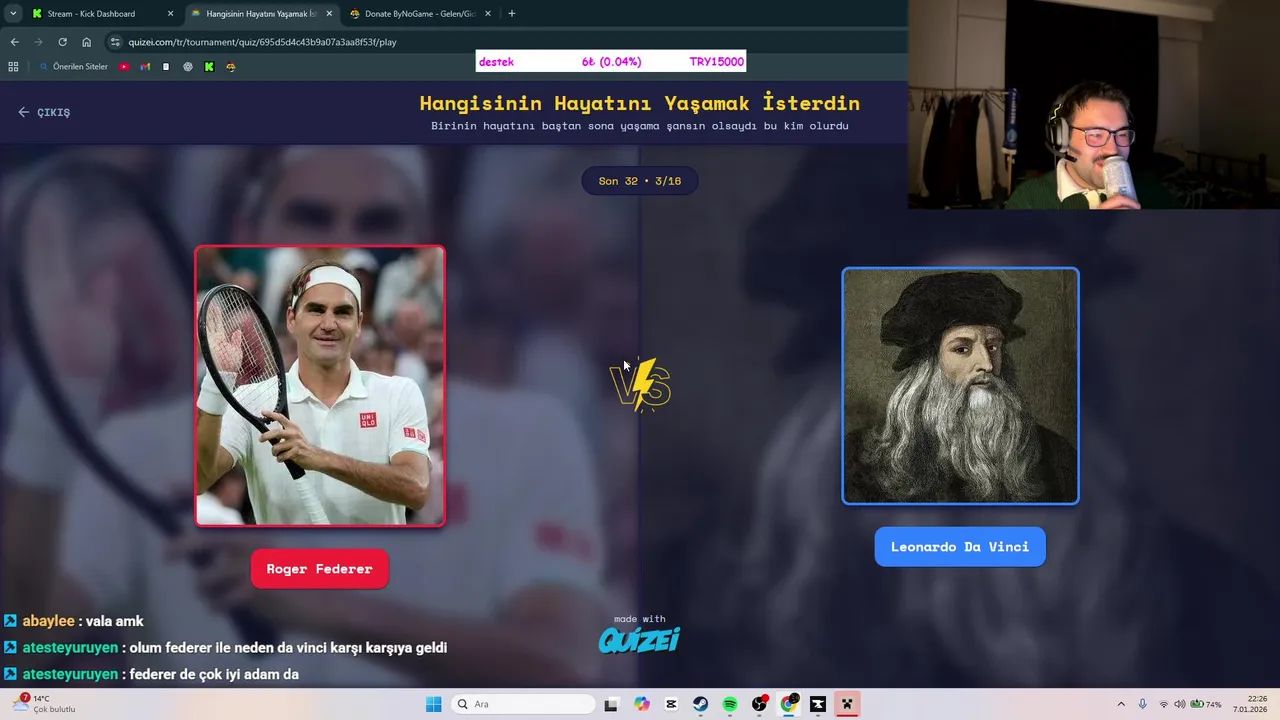The height and width of the screenshot is (720, 1280).
Task: Close the Stream - Kick Dashboard tab
Action: 170,14
